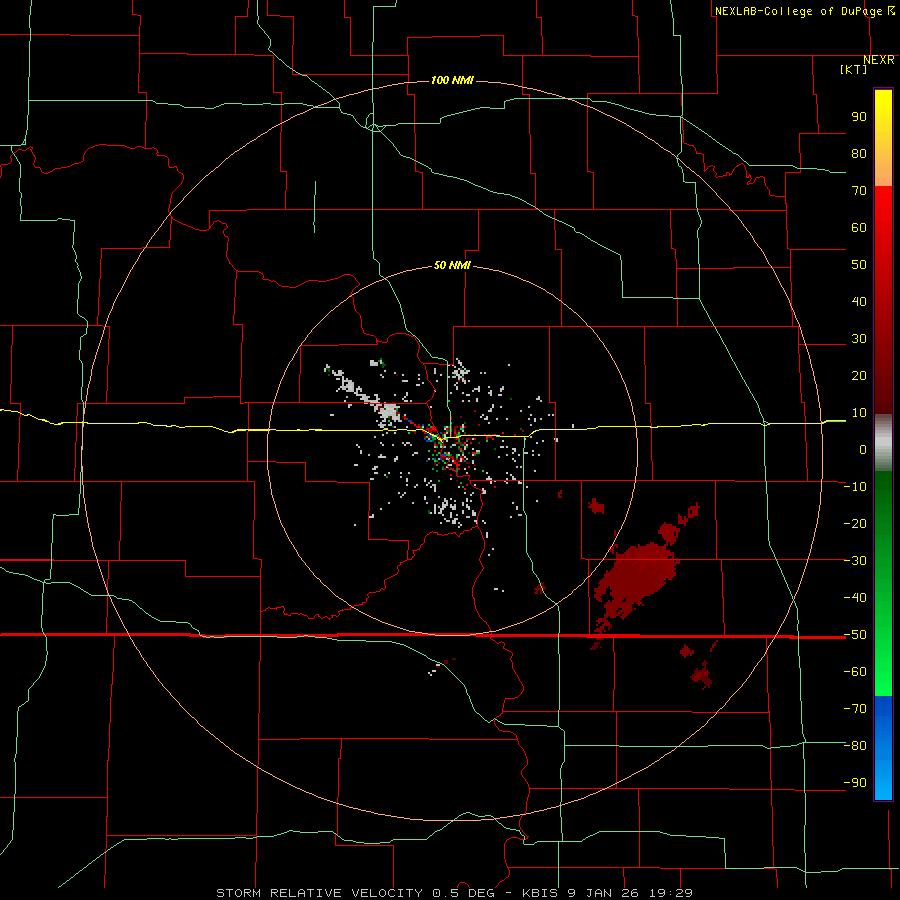
Task: Click the -50 value on the velocity scale
Action: pos(855,635)
